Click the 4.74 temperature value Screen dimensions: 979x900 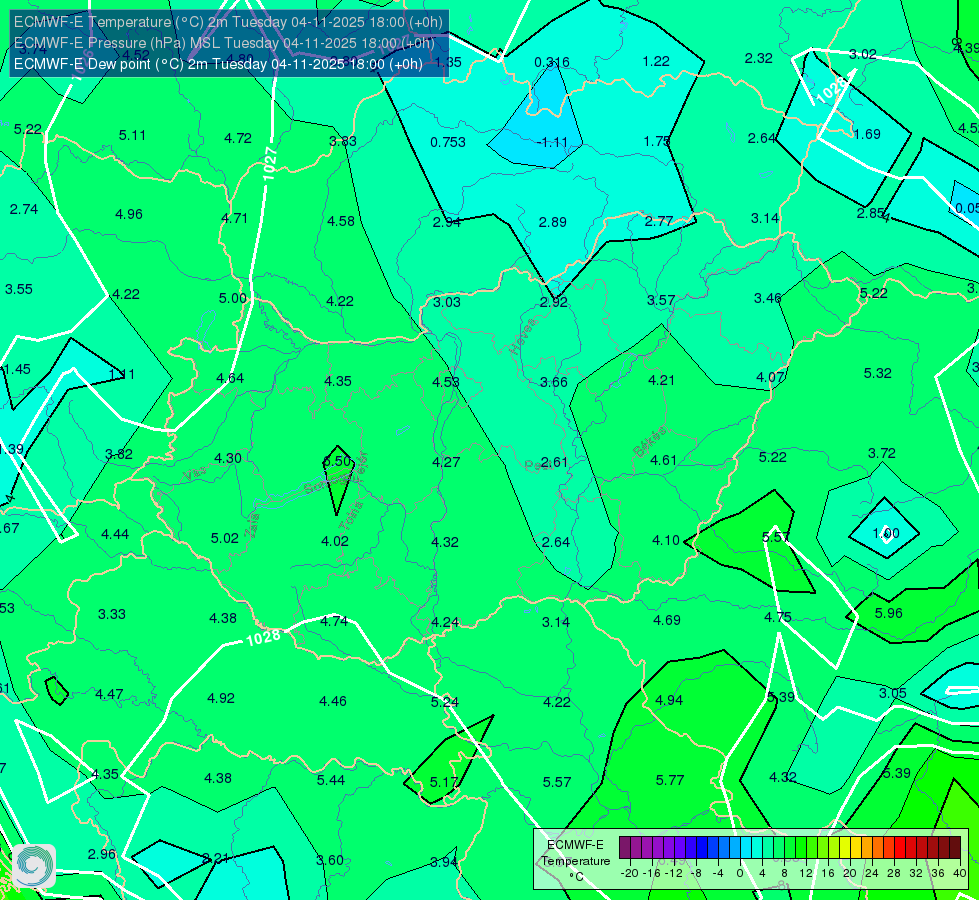tap(334, 621)
